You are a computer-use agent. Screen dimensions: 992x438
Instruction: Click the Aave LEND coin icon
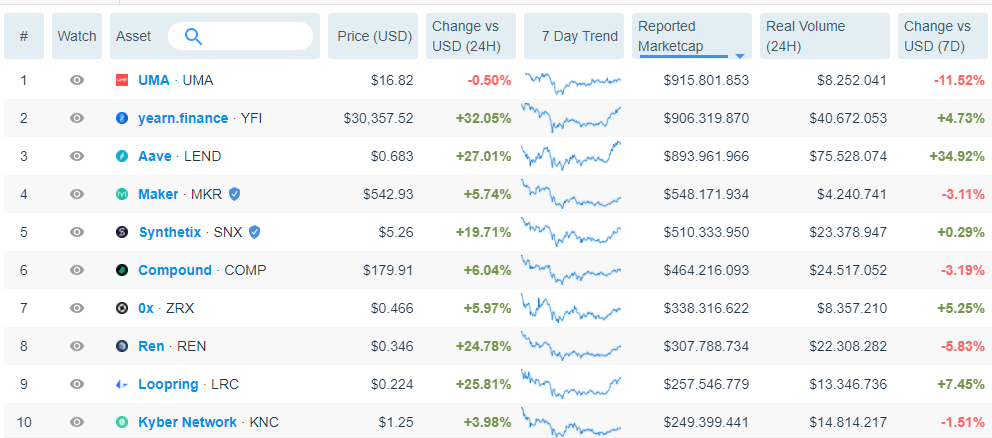pyautogui.click(x=122, y=156)
